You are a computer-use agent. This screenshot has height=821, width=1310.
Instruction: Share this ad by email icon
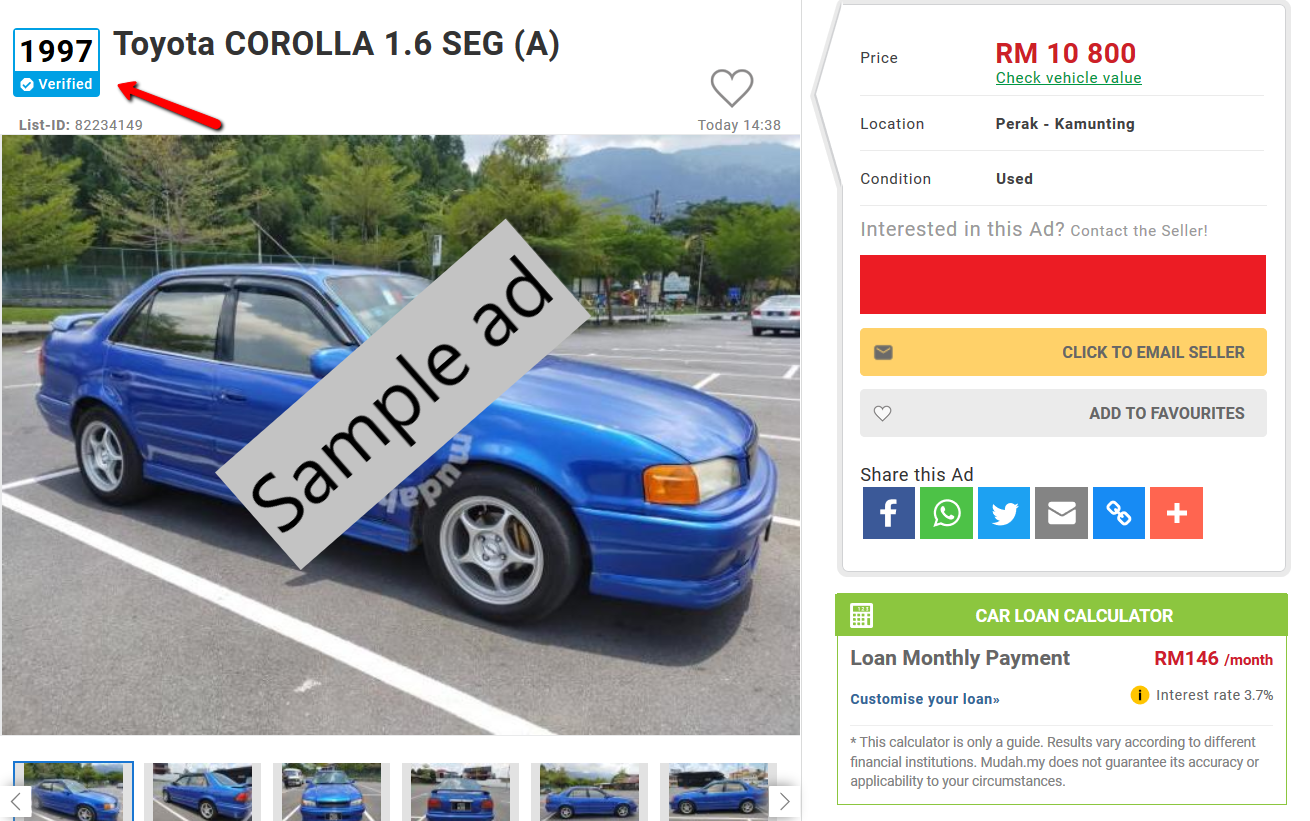[x=1061, y=513]
